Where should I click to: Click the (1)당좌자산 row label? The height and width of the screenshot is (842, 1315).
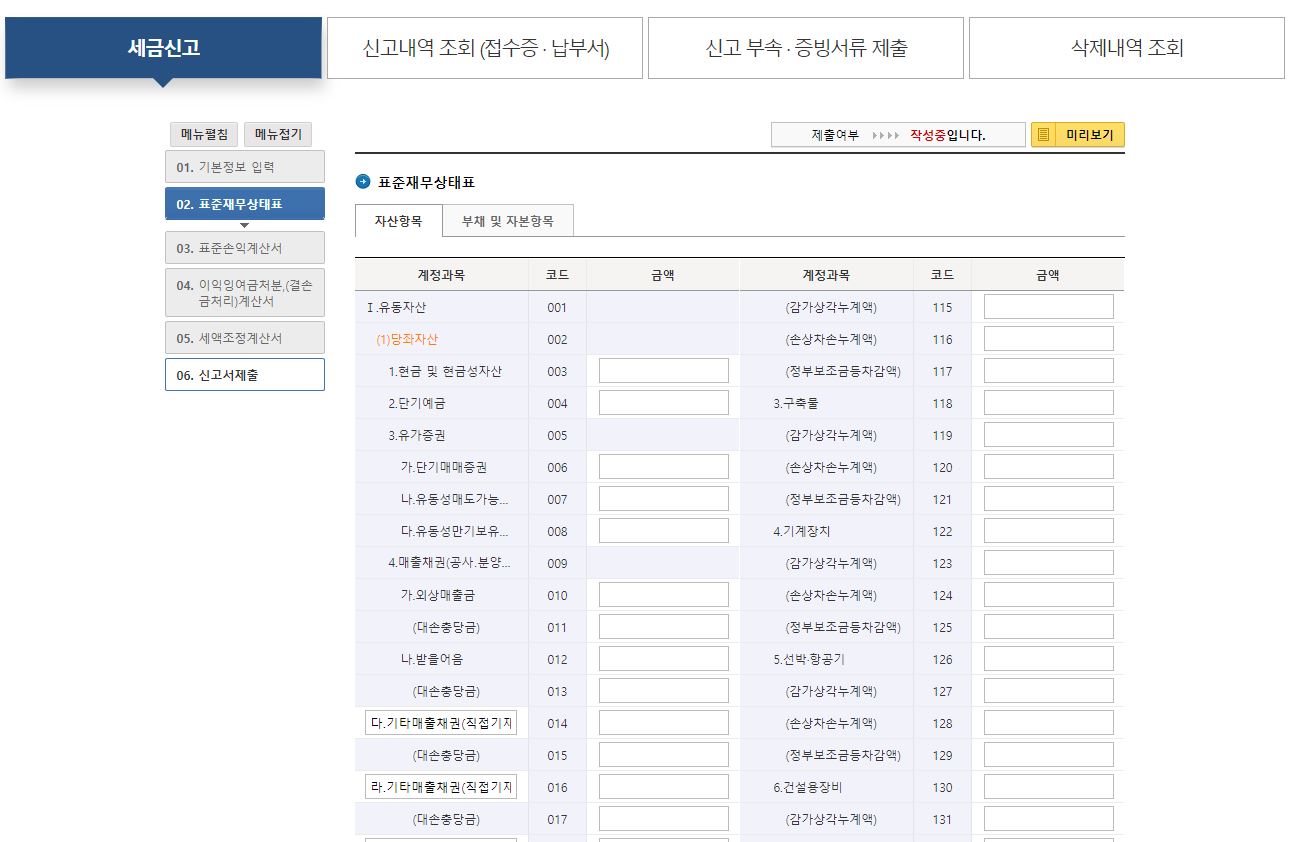[x=407, y=339]
